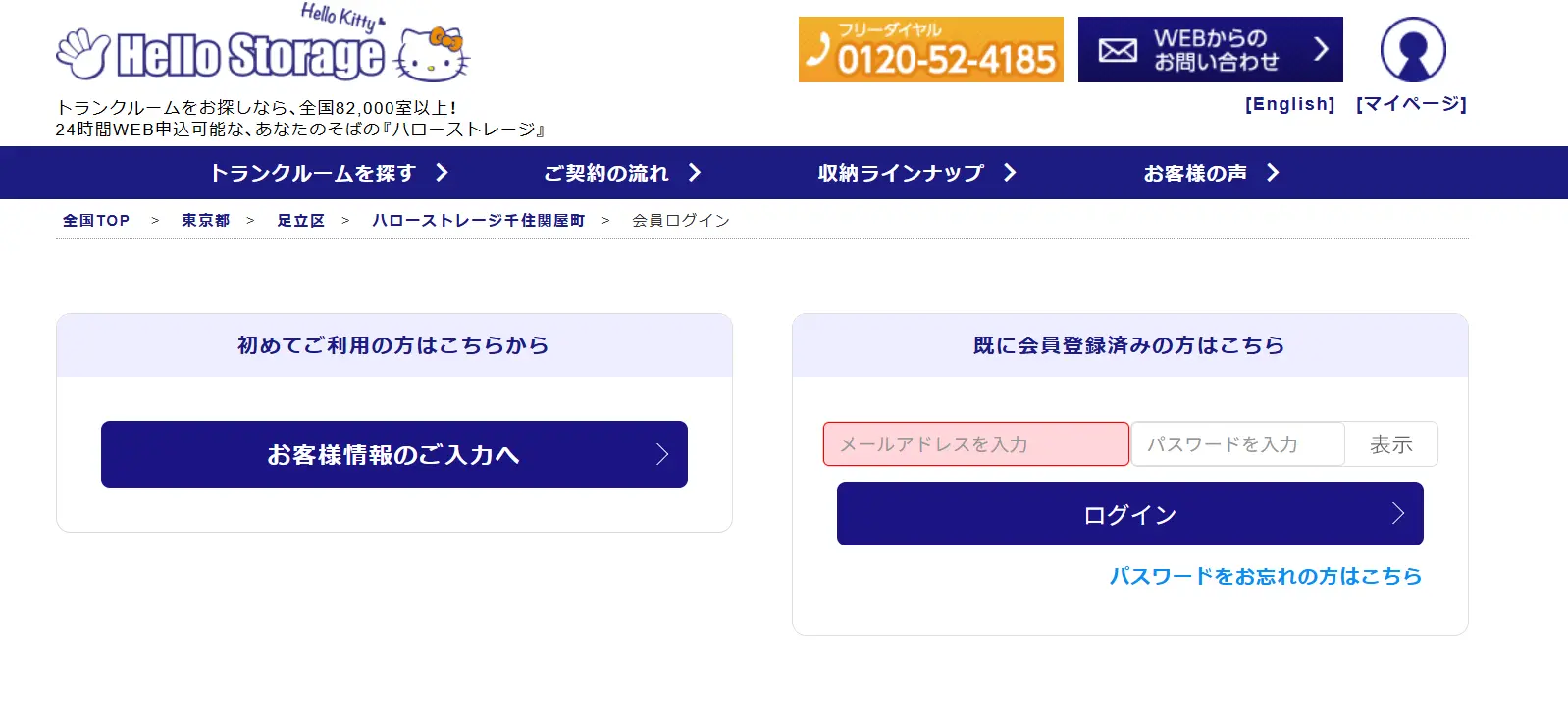Open the マイページ link

click(x=1411, y=104)
